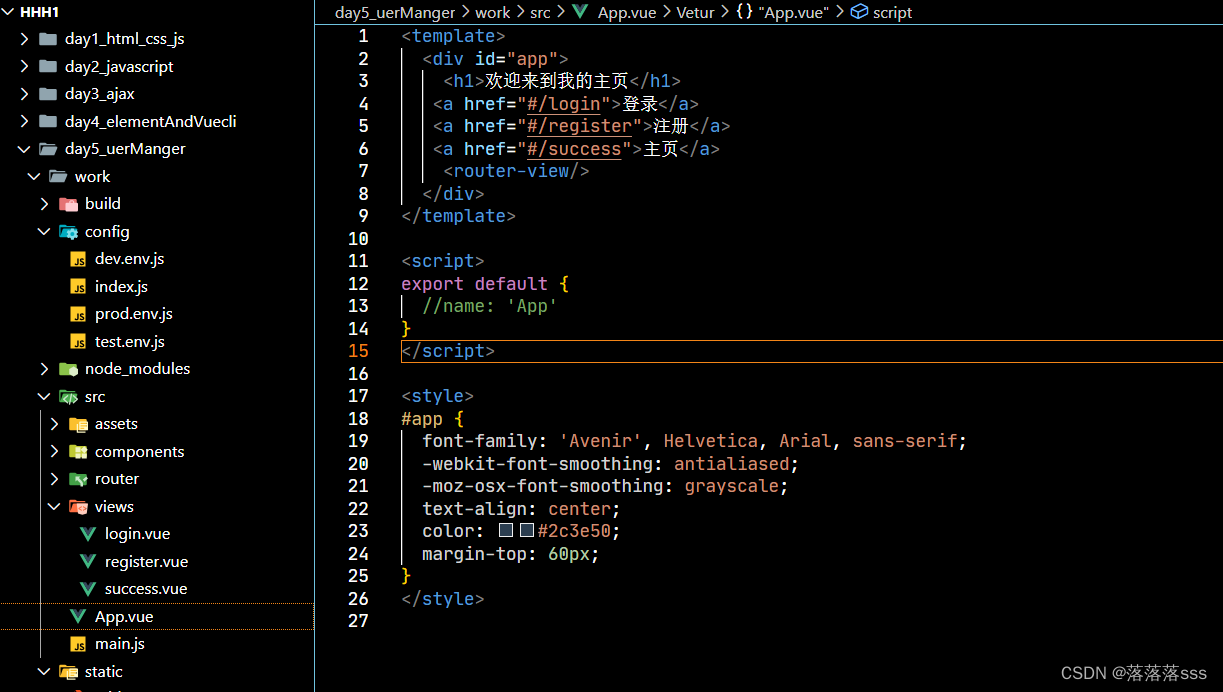Click line number 15 in the gutter
The width and height of the screenshot is (1223, 692).
pos(358,350)
